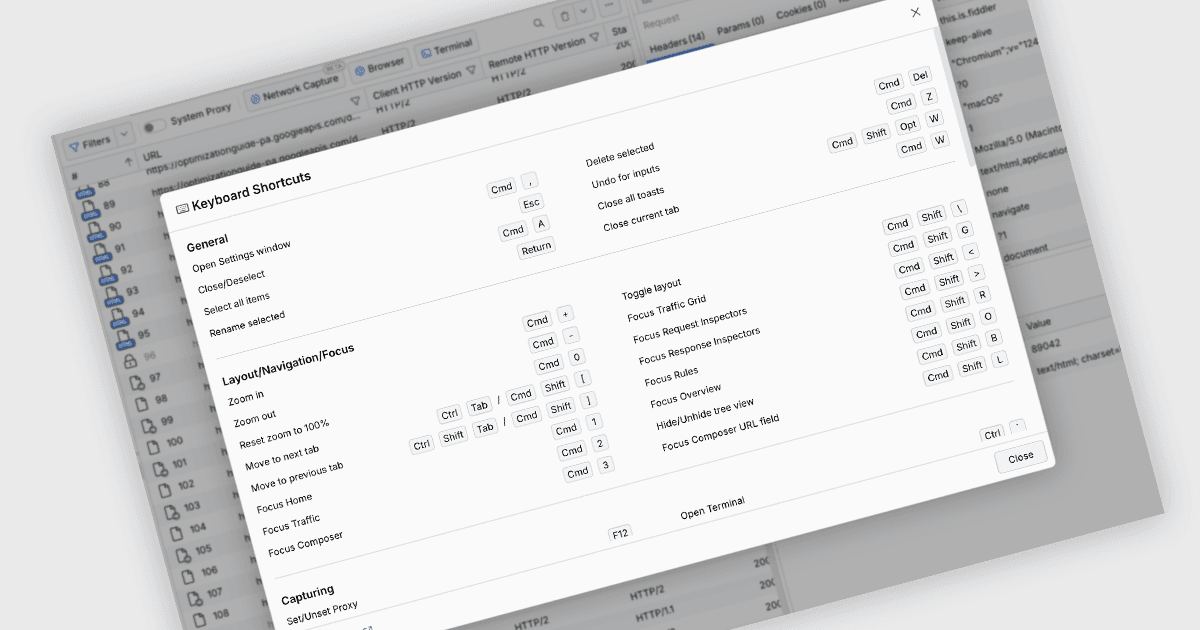Click the 'Toggle layout' shortcut label

(651, 290)
